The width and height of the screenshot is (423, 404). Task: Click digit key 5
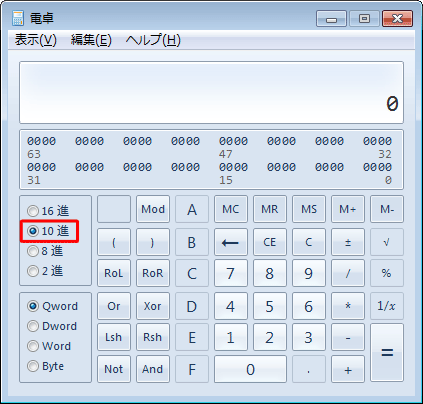point(270,306)
